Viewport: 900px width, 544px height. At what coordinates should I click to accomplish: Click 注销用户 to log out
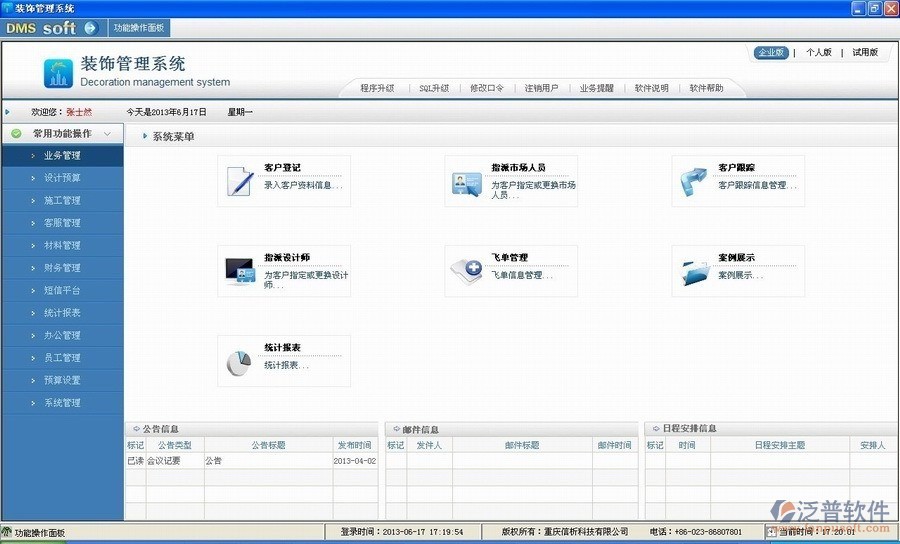coord(542,88)
